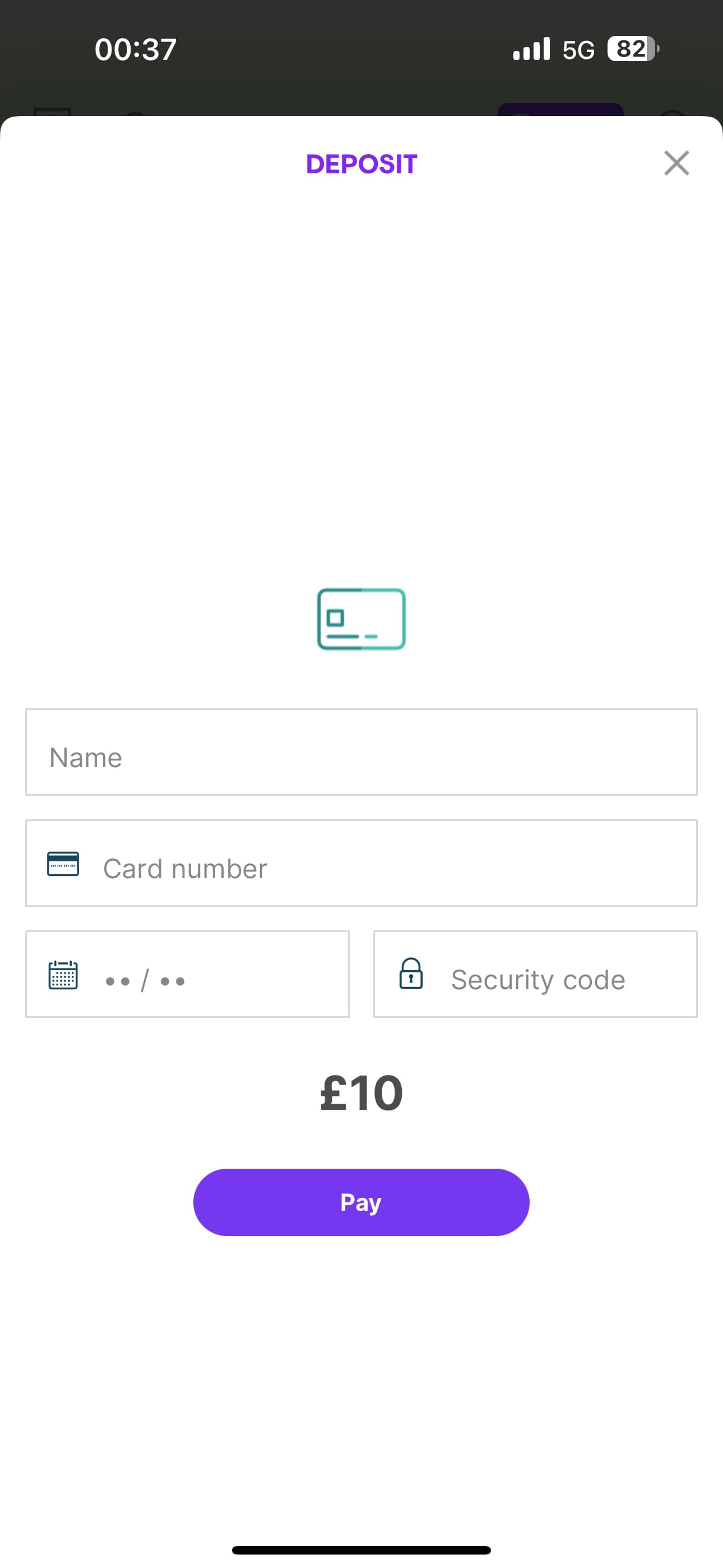This screenshot has width=723, height=1568.
Task: Select the expiry date field
Action: (187, 974)
